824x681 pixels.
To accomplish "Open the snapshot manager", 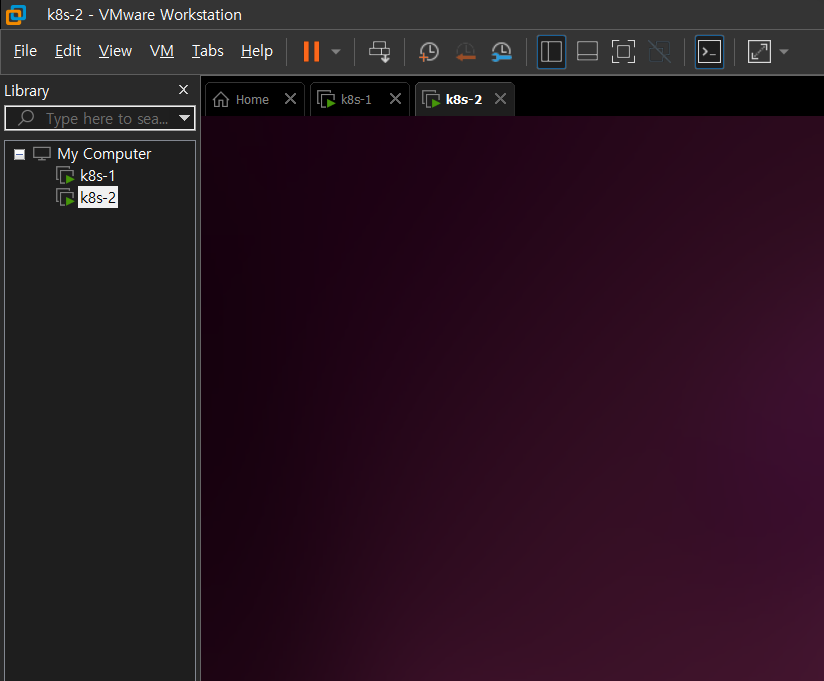I will tap(502, 51).
